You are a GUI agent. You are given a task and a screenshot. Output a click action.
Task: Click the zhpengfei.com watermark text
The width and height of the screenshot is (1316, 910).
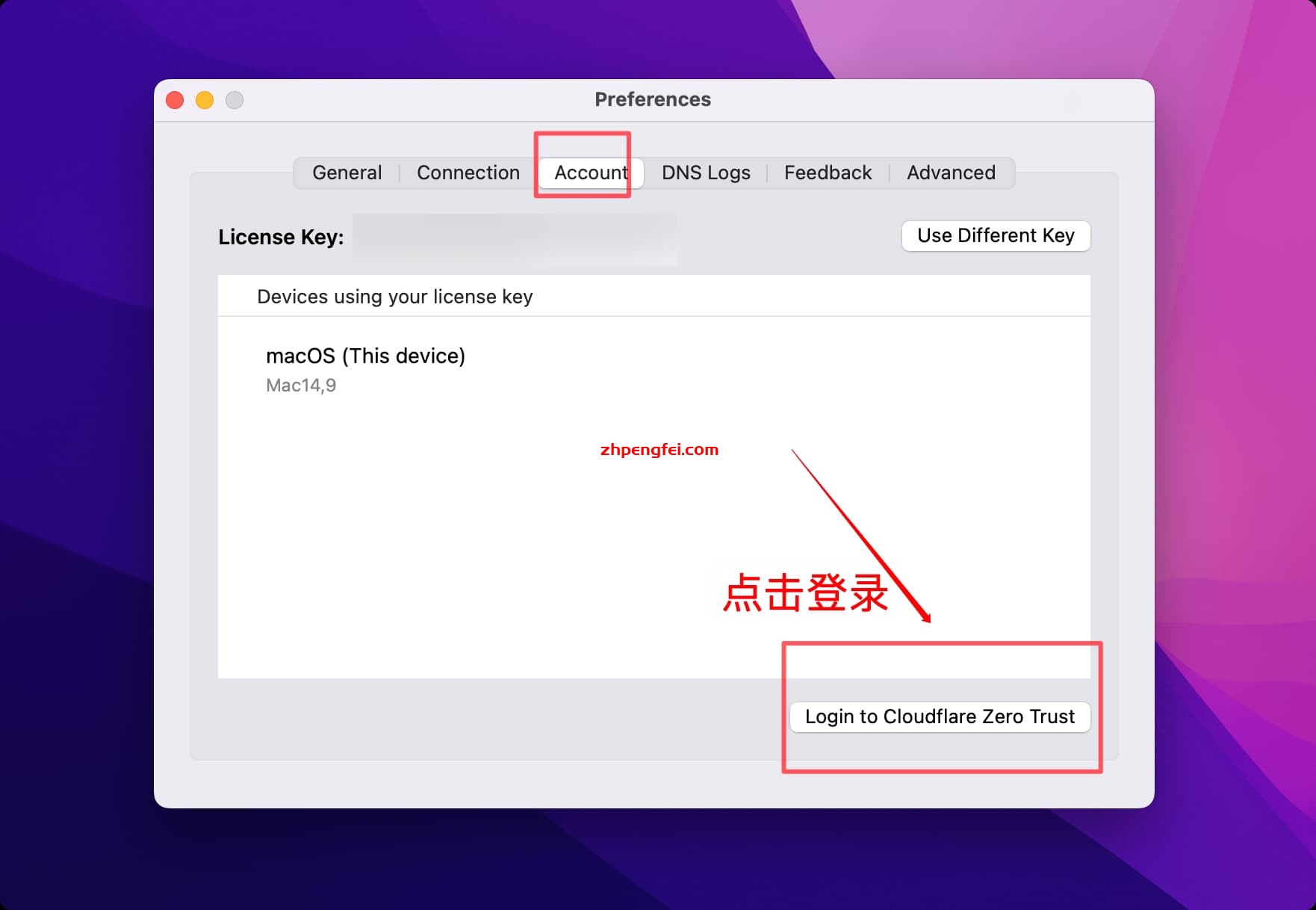coord(658,449)
